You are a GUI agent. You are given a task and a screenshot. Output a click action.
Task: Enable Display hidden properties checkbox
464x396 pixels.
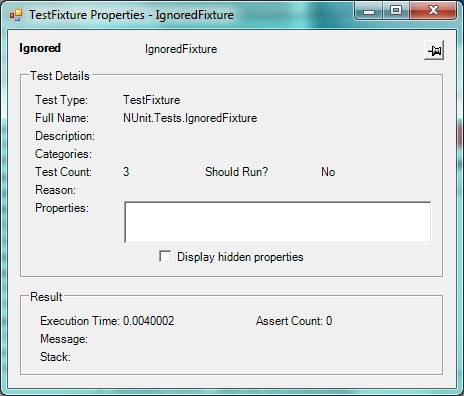coord(165,257)
